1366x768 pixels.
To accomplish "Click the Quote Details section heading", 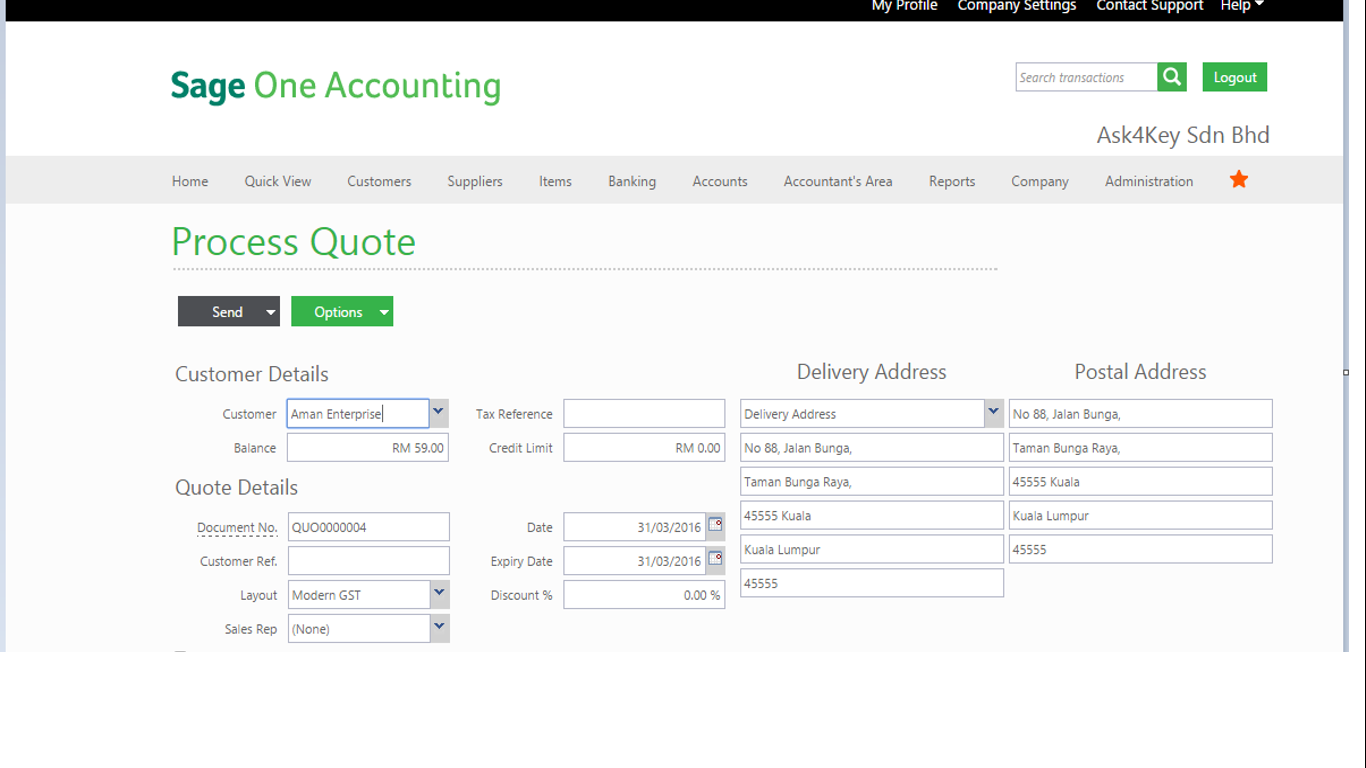I will [x=237, y=488].
